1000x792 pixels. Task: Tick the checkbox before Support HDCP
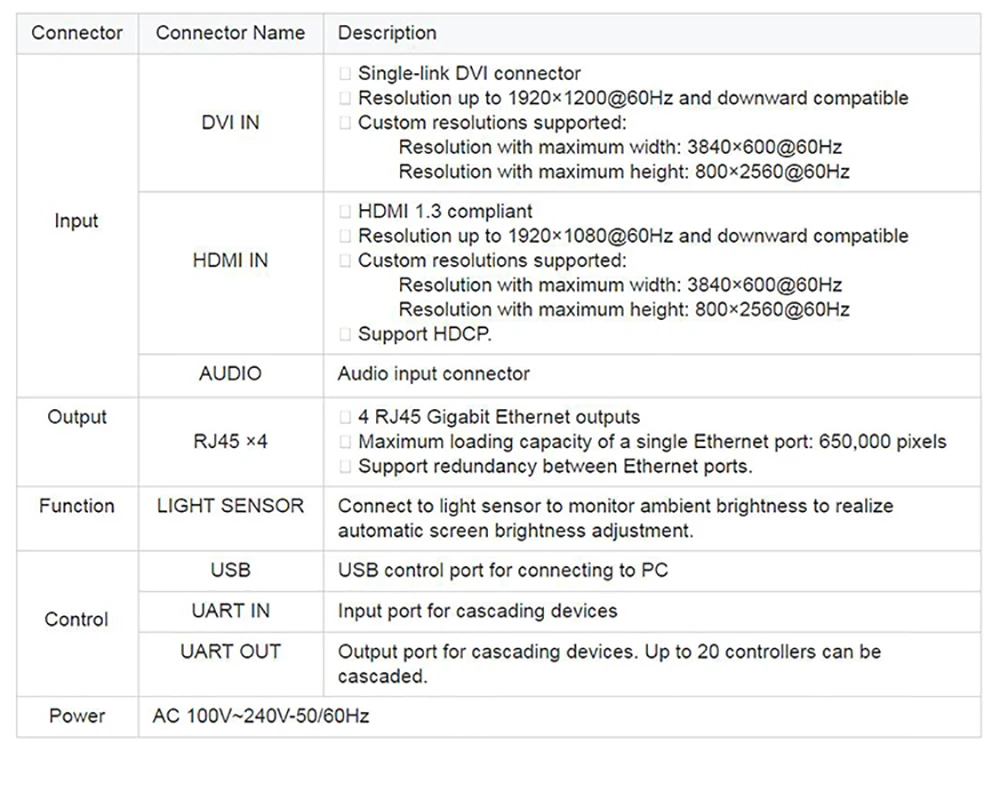tap(345, 334)
